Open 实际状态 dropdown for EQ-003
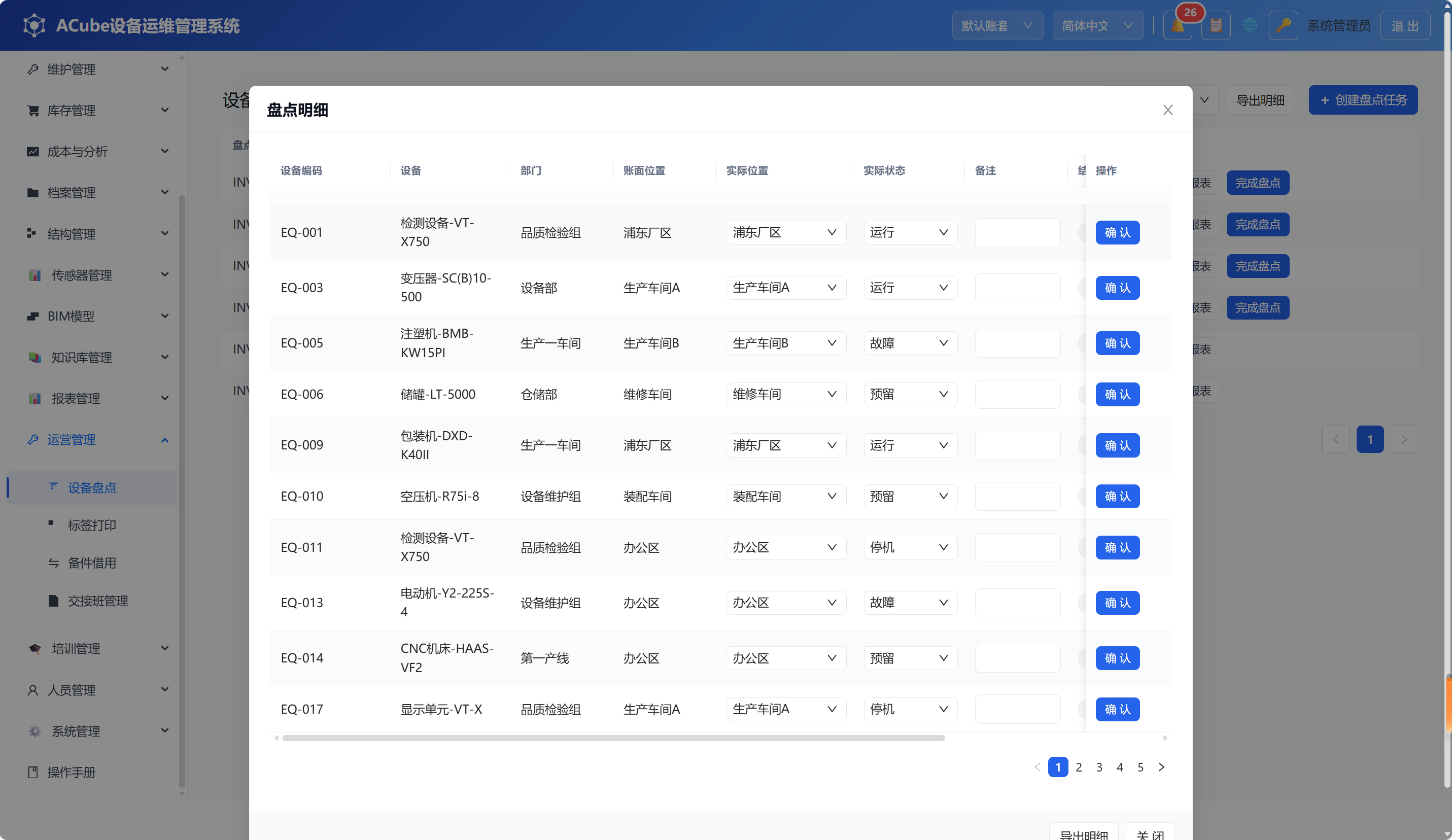1452x840 pixels. [x=910, y=288]
